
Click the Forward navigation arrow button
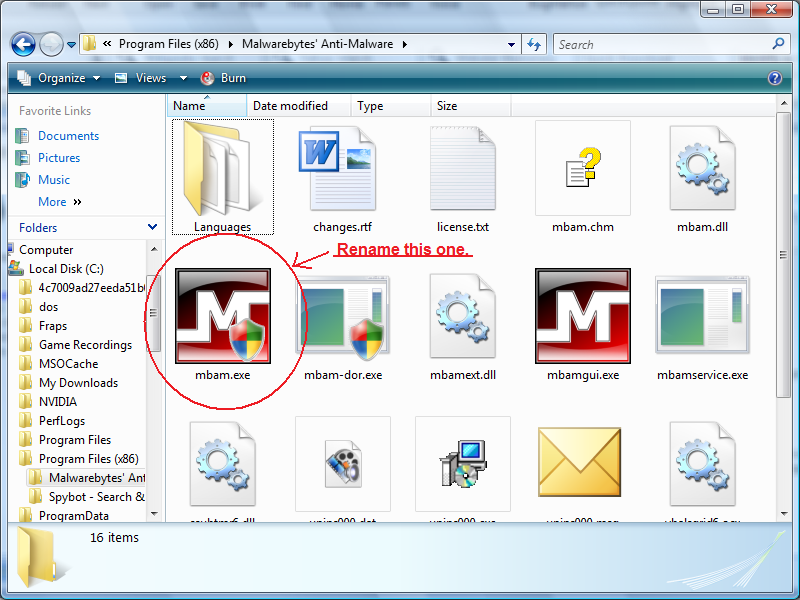[x=52, y=44]
